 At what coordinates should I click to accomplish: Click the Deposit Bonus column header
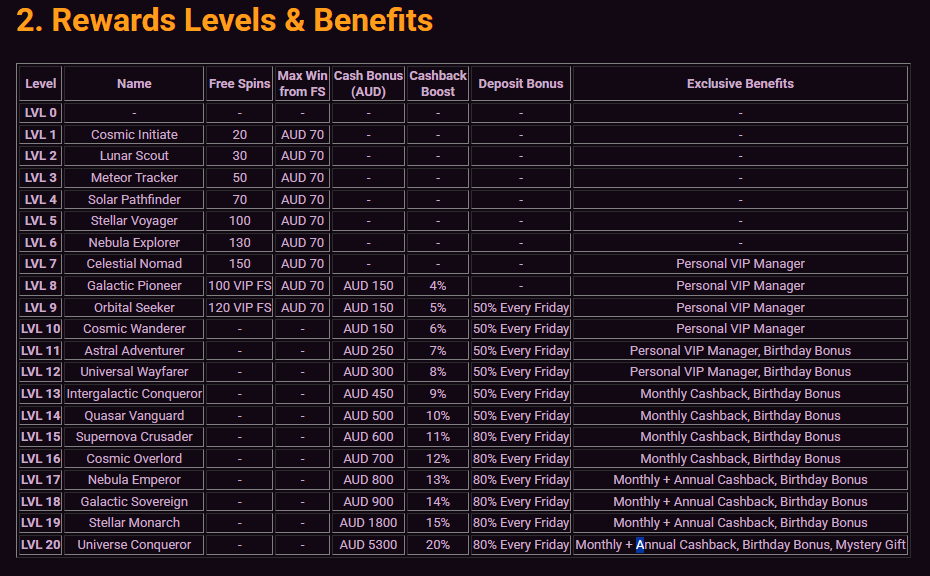pos(520,84)
